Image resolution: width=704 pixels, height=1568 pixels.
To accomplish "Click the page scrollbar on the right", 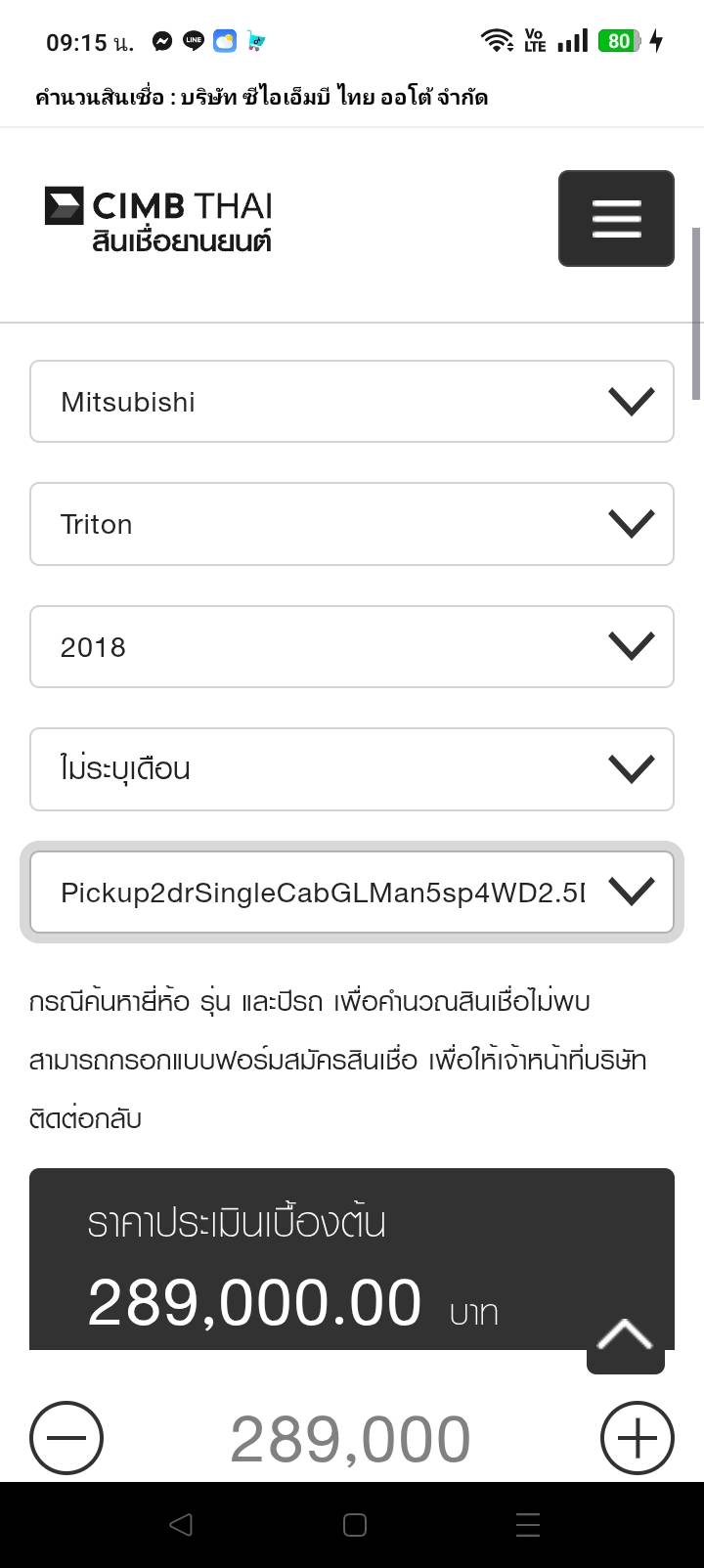I will 696,313.
